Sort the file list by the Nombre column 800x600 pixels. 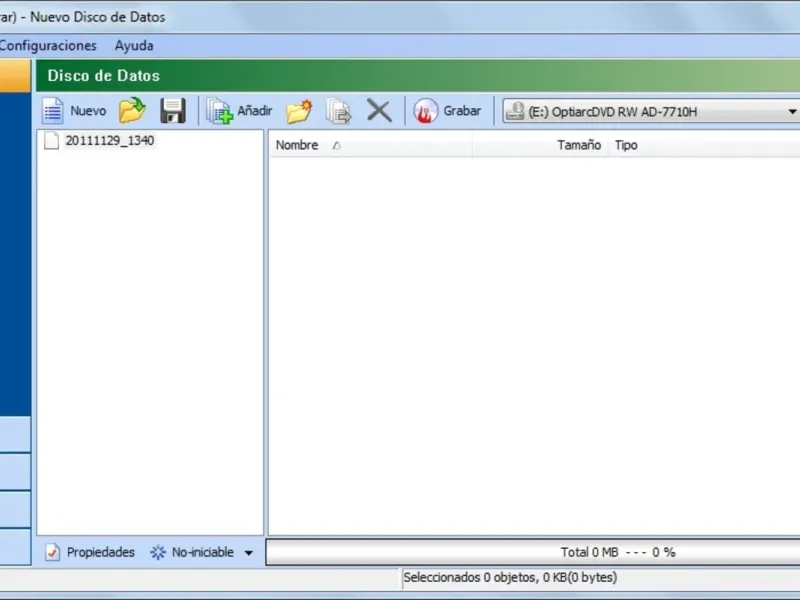click(371, 145)
